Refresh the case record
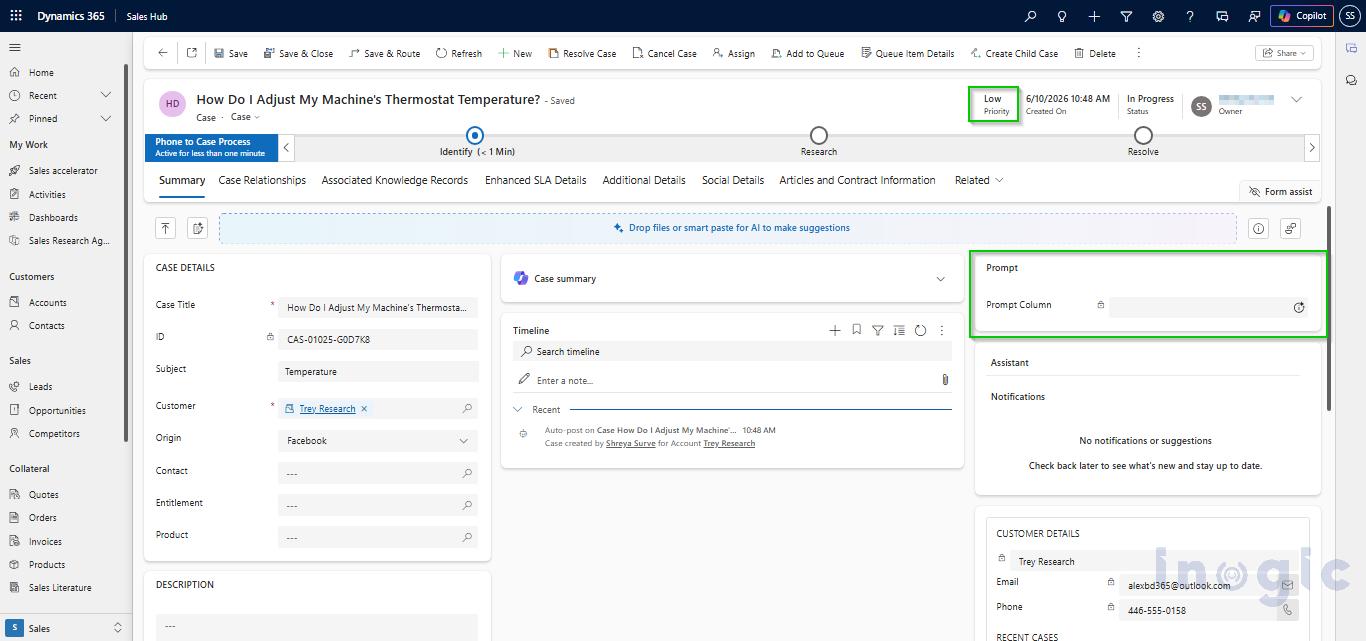 point(459,53)
